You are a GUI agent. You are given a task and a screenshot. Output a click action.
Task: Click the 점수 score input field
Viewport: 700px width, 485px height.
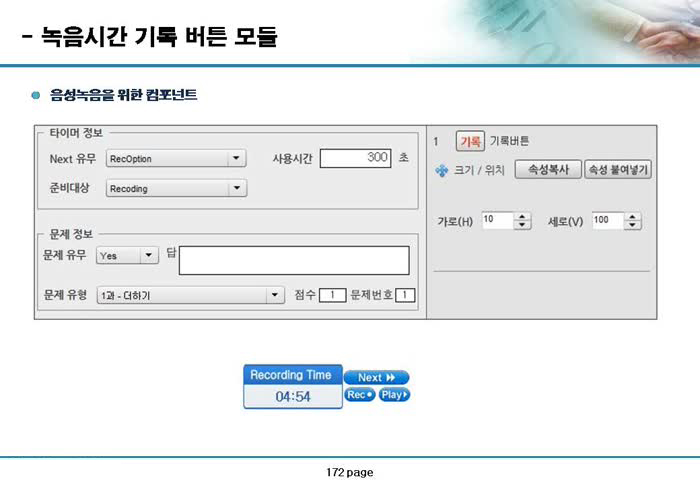[332, 295]
